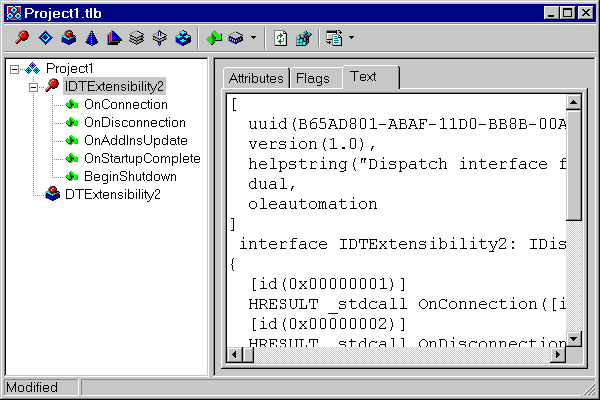Image resolution: width=600 pixels, height=400 pixels.
Task: Click the New Interface red lollipop icon
Action: pyautogui.click(x=22, y=39)
